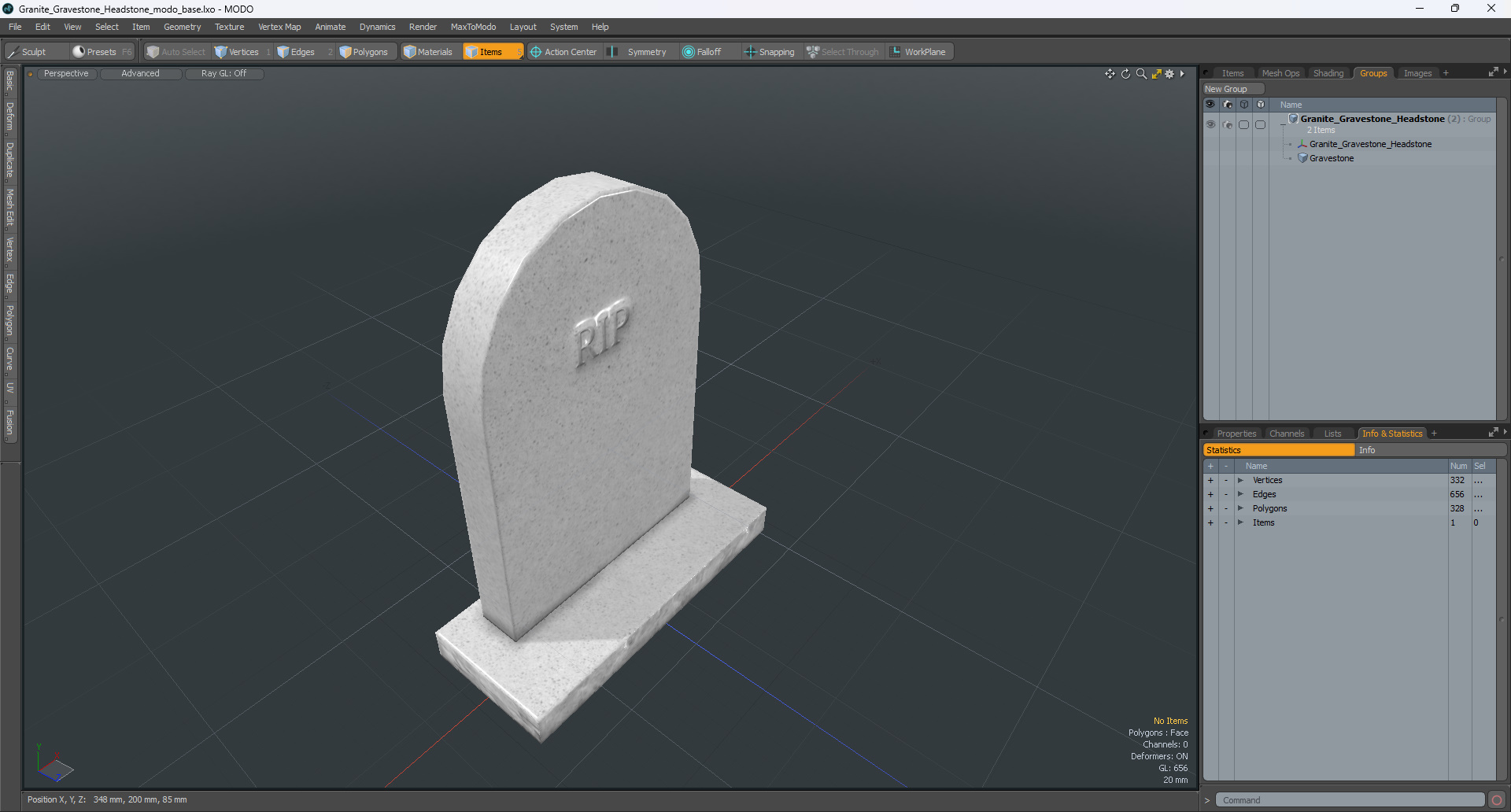The image size is (1511, 812).
Task: Toggle Select Through mode
Action: (843, 52)
